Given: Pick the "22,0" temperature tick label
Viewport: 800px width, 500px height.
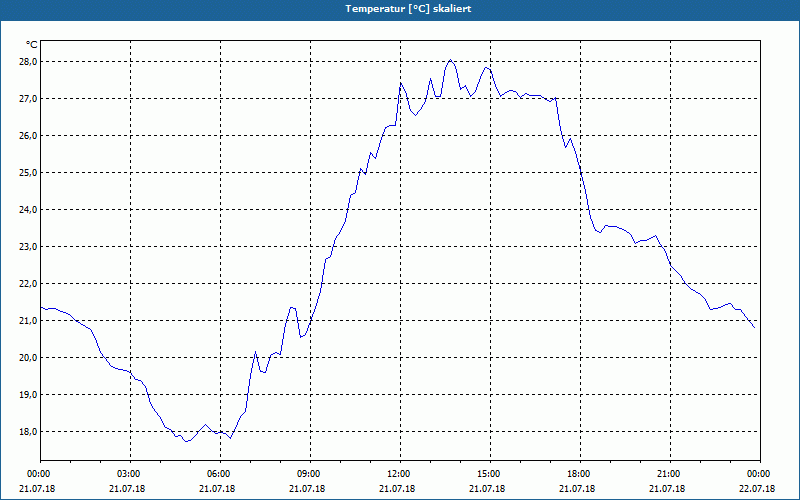Looking at the screenshot, I should 28,284.
